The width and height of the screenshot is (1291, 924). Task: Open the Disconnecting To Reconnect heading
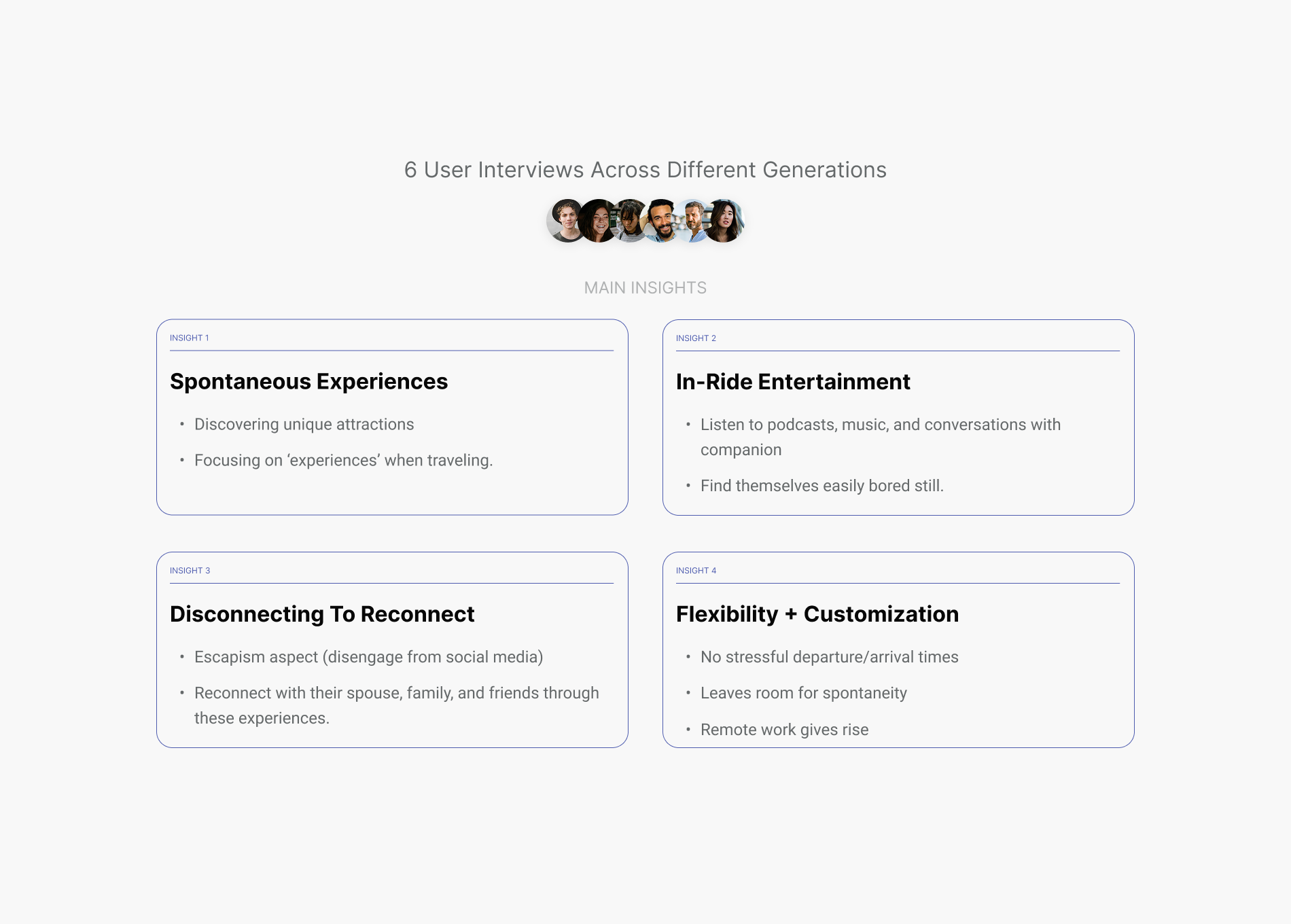tap(322, 614)
